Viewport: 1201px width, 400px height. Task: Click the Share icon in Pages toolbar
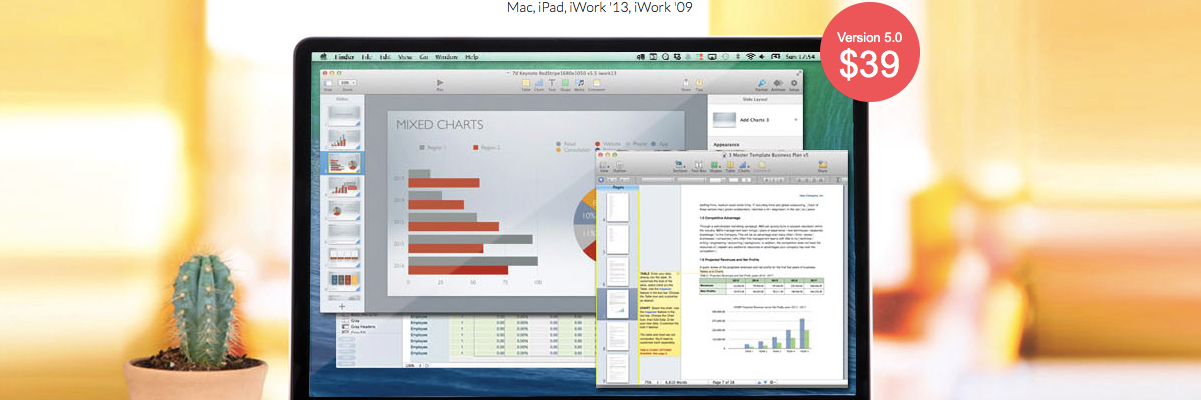[x=823, y=167]
